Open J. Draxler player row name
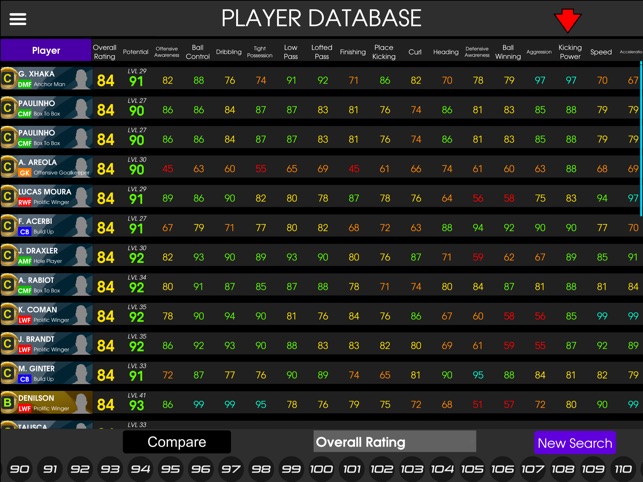643x482 pixels. pyautogui.click(x=38, y=251)
